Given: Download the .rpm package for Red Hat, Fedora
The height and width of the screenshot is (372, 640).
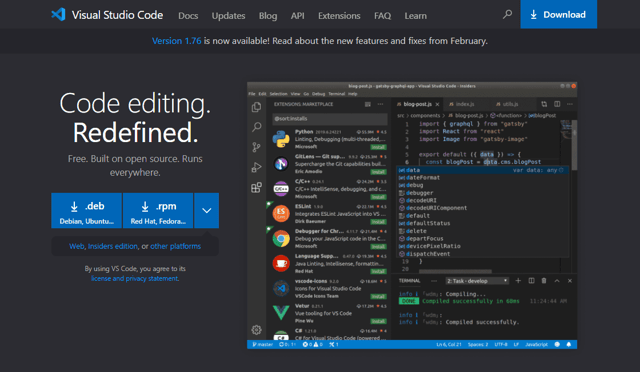Looking at the screenshot, I should click(158, 210).
